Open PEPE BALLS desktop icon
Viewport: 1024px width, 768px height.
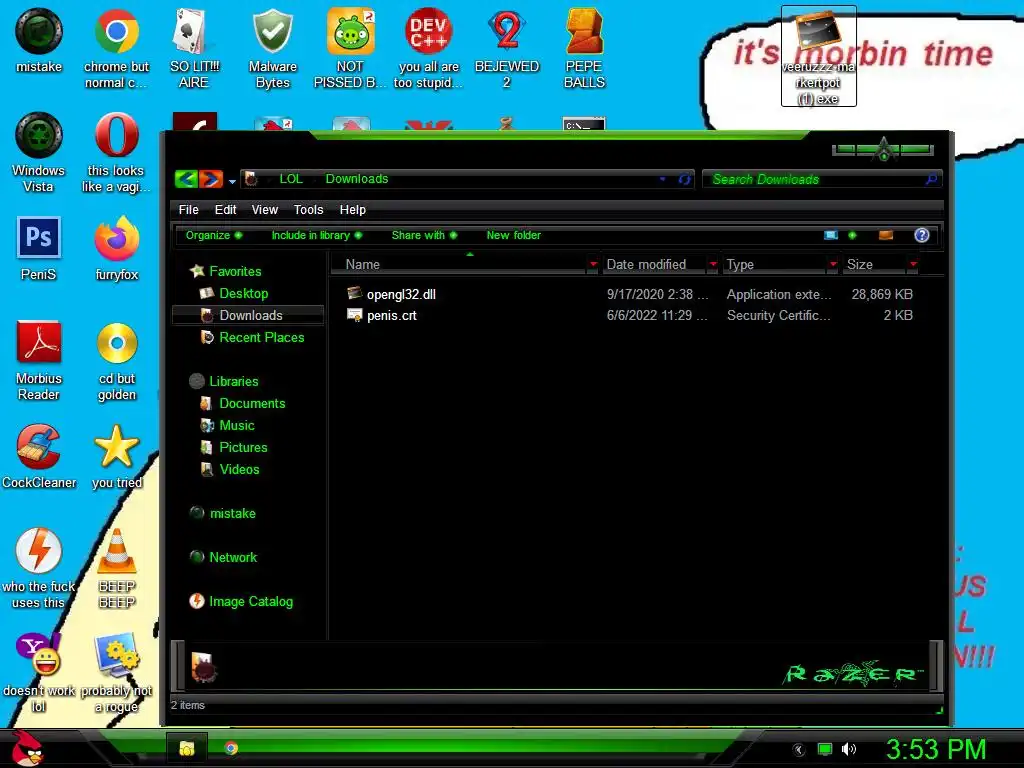click(x=584, y=48)
